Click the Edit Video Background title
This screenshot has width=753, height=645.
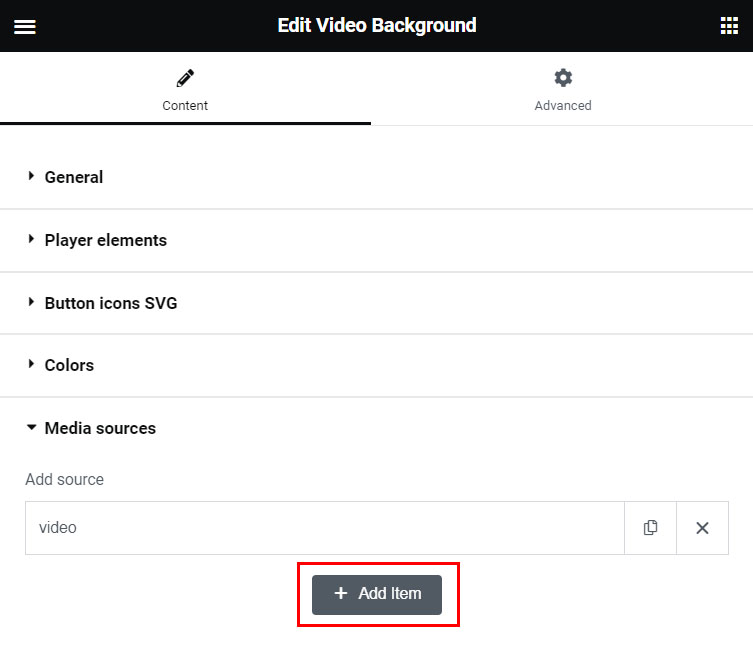point(377,25)
